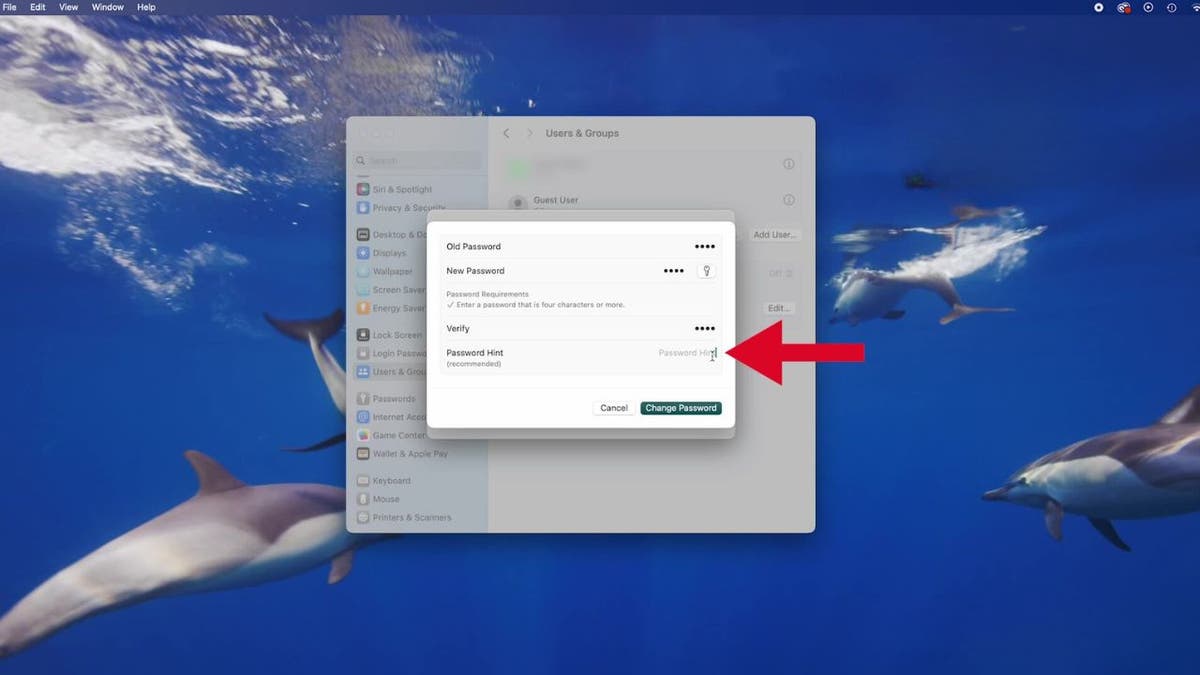Screen dimensions: 1200x675
Task: Select Energy Saver icon in sidebar
Action: [x=363, y=308]
